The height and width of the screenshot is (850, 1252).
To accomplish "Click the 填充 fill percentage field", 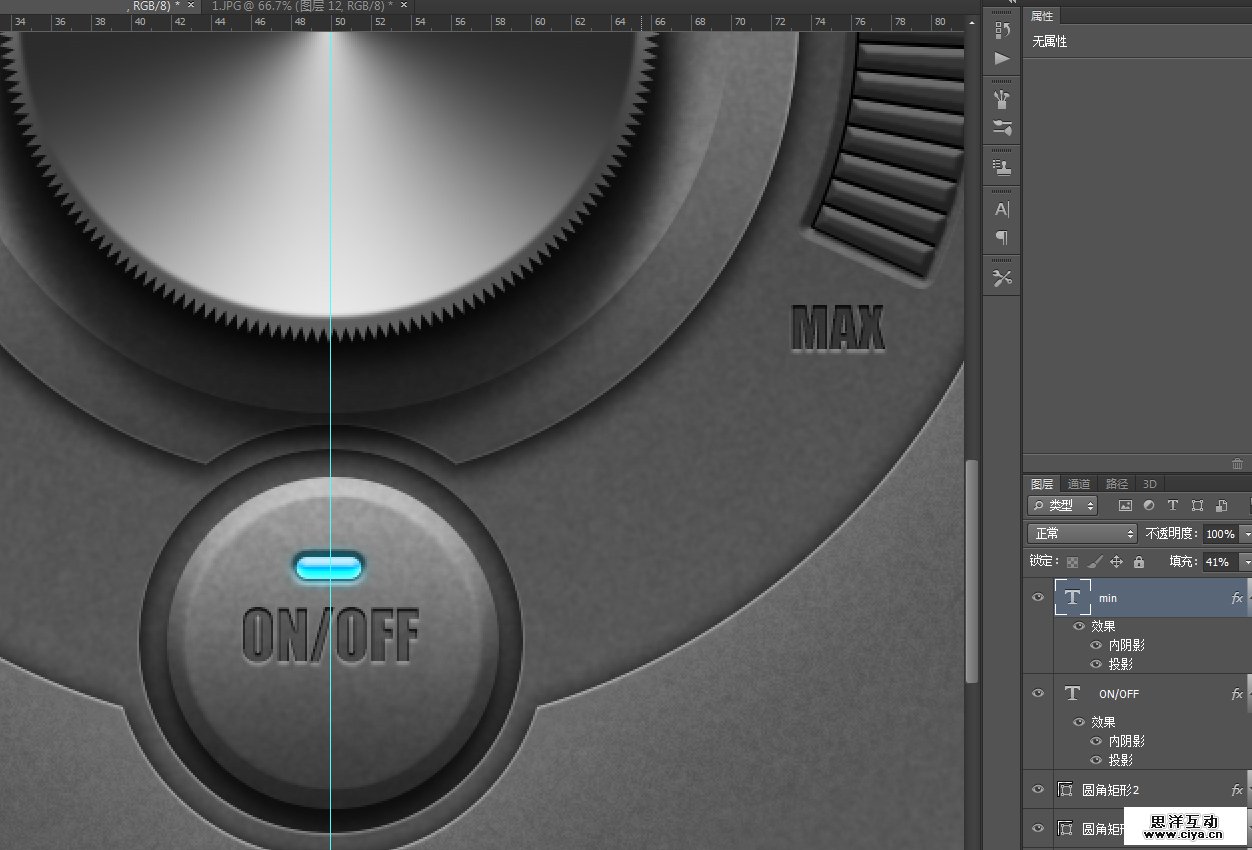I will [x=1218, y=563].
